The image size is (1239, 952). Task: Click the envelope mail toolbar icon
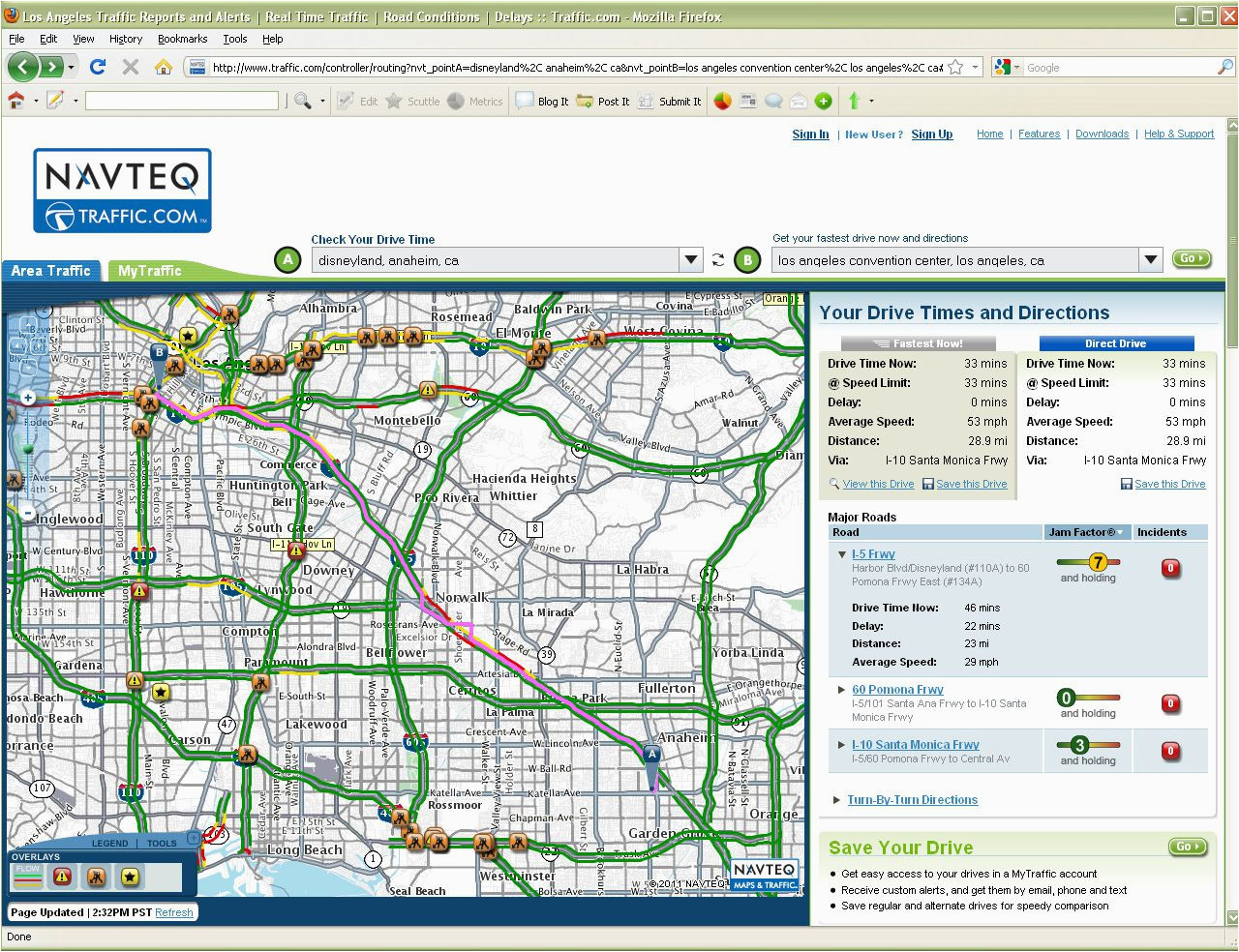click(798, 101)
